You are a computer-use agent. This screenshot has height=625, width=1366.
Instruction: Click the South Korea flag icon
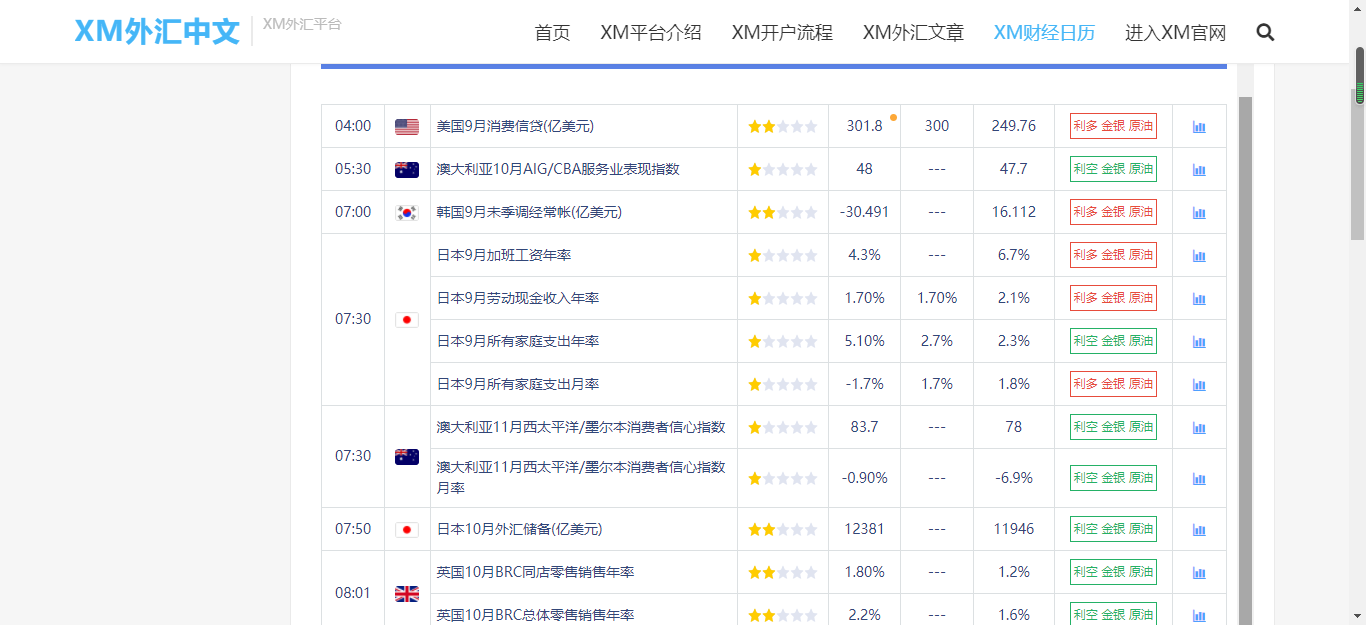(407, 212)
